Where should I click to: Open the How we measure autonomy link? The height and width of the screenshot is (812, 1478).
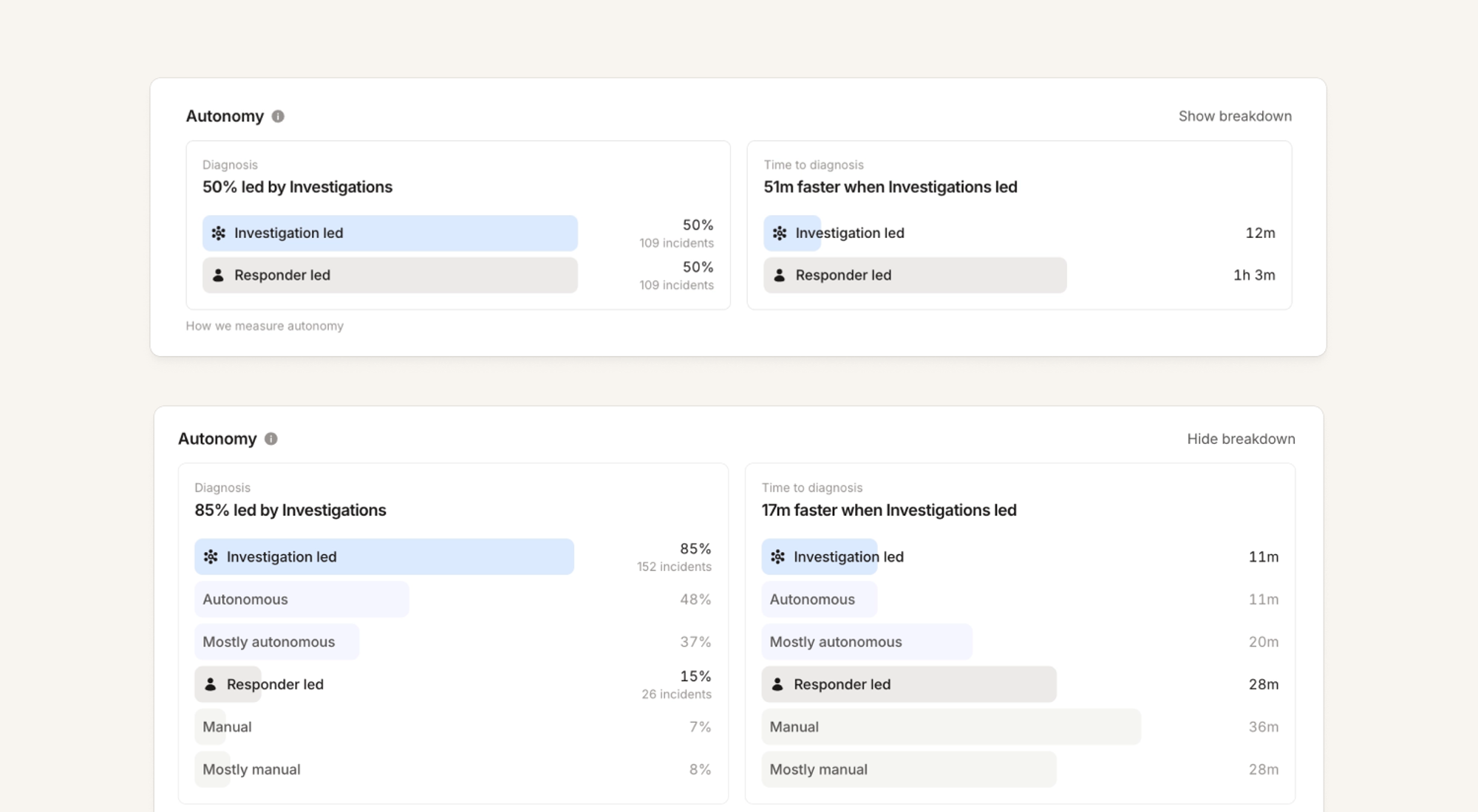[265, 326]
